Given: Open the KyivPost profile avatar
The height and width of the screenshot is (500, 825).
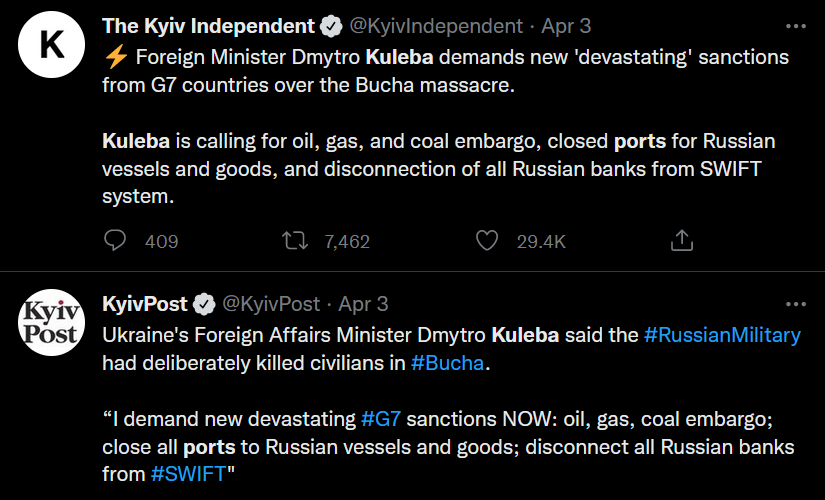Looking at the screenshot, I should click(51, 322).
